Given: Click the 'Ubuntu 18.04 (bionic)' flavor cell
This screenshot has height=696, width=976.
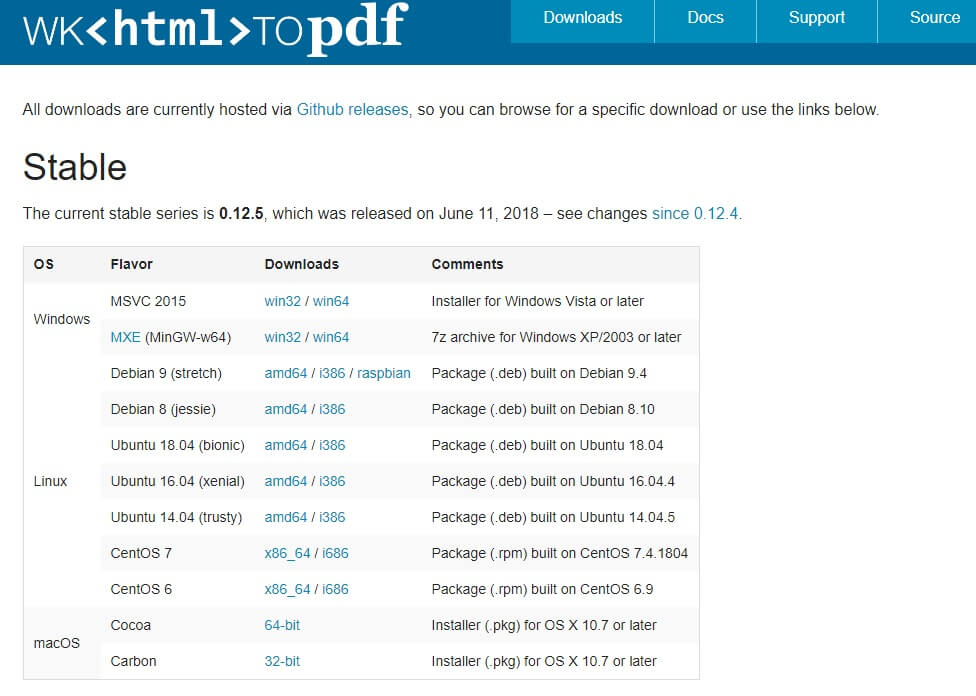Looking at the screenshot, I should click(177, 446).
